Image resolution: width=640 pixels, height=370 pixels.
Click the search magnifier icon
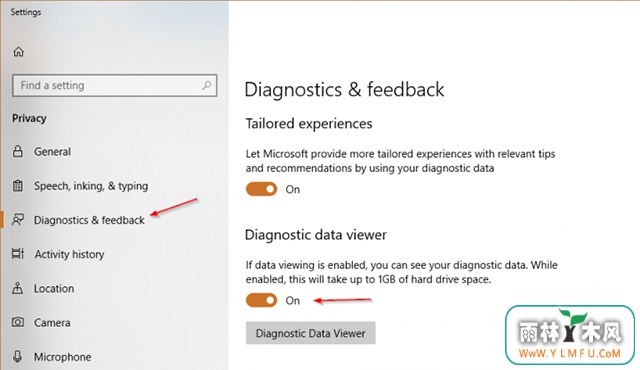coord(207,85)
